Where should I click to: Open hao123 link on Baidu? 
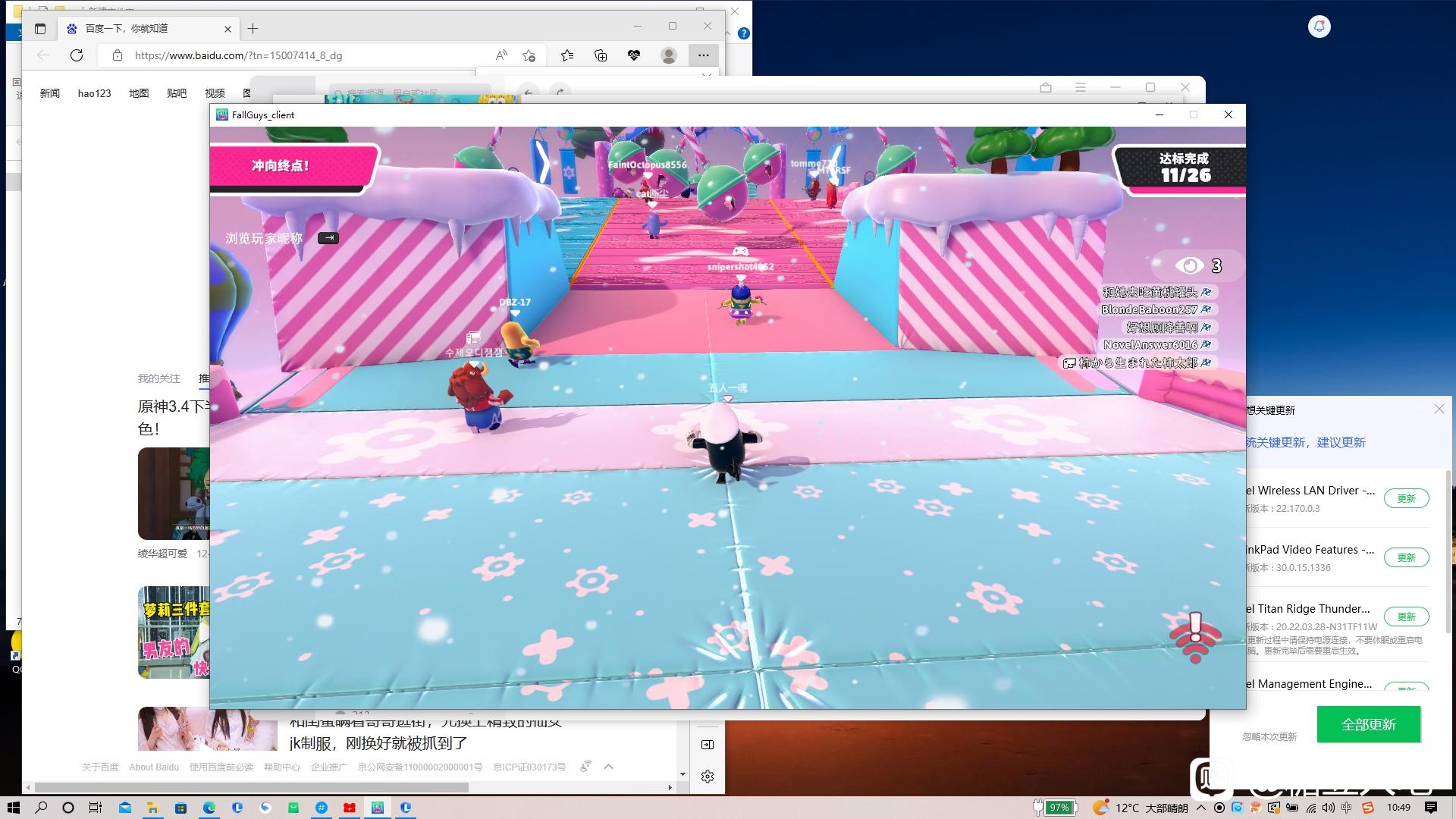(94, 93)
